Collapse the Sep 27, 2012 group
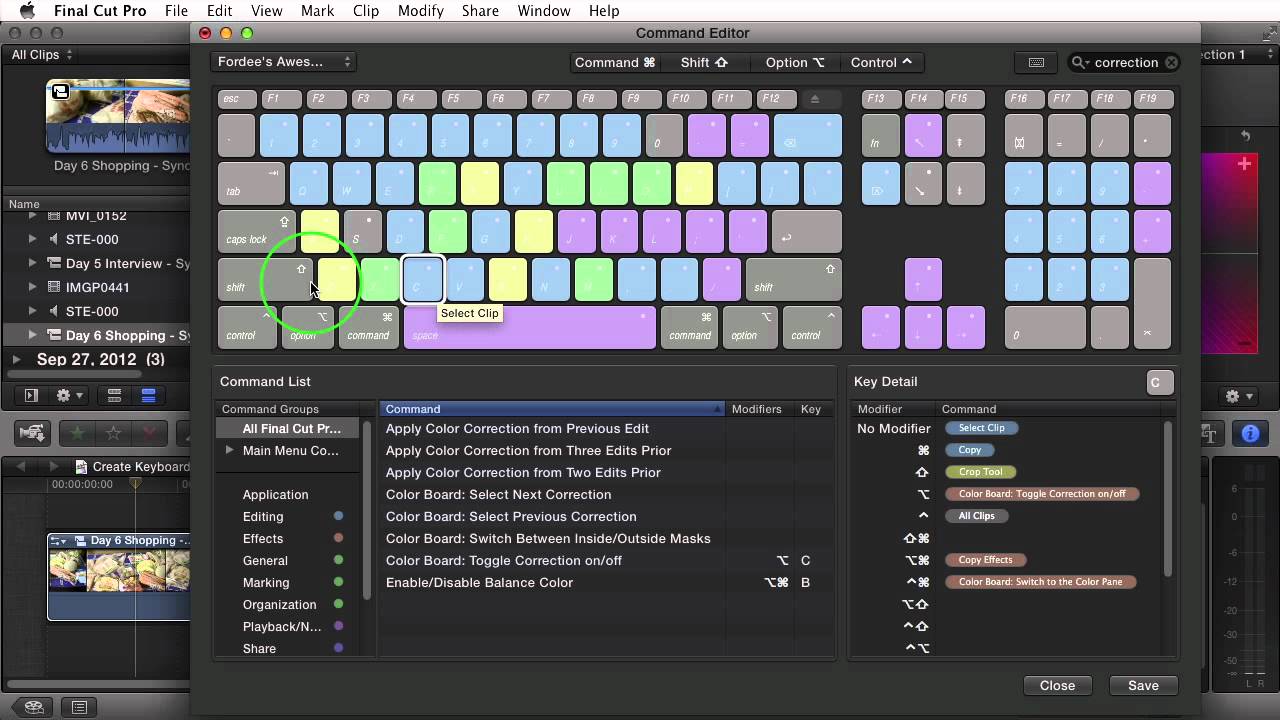 16,359
